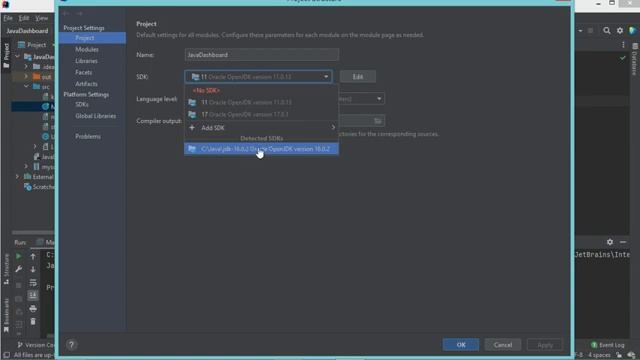Image resolution: width=640 pixels, height=360 pixels.
Task: Go back arrow in Project Structure dialog
Action: [x=67, y=13]
